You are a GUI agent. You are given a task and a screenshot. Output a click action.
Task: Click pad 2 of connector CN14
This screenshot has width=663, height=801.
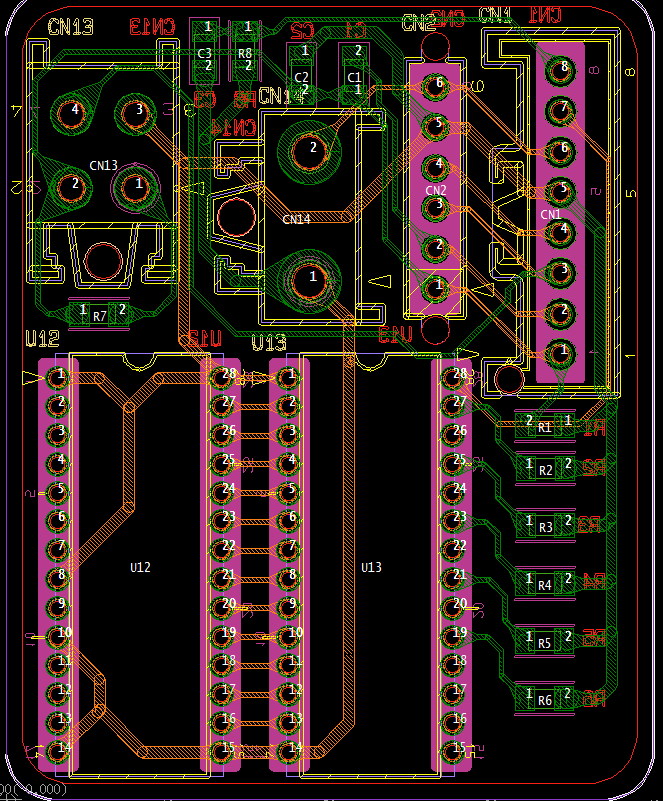[x=311, y=150]
